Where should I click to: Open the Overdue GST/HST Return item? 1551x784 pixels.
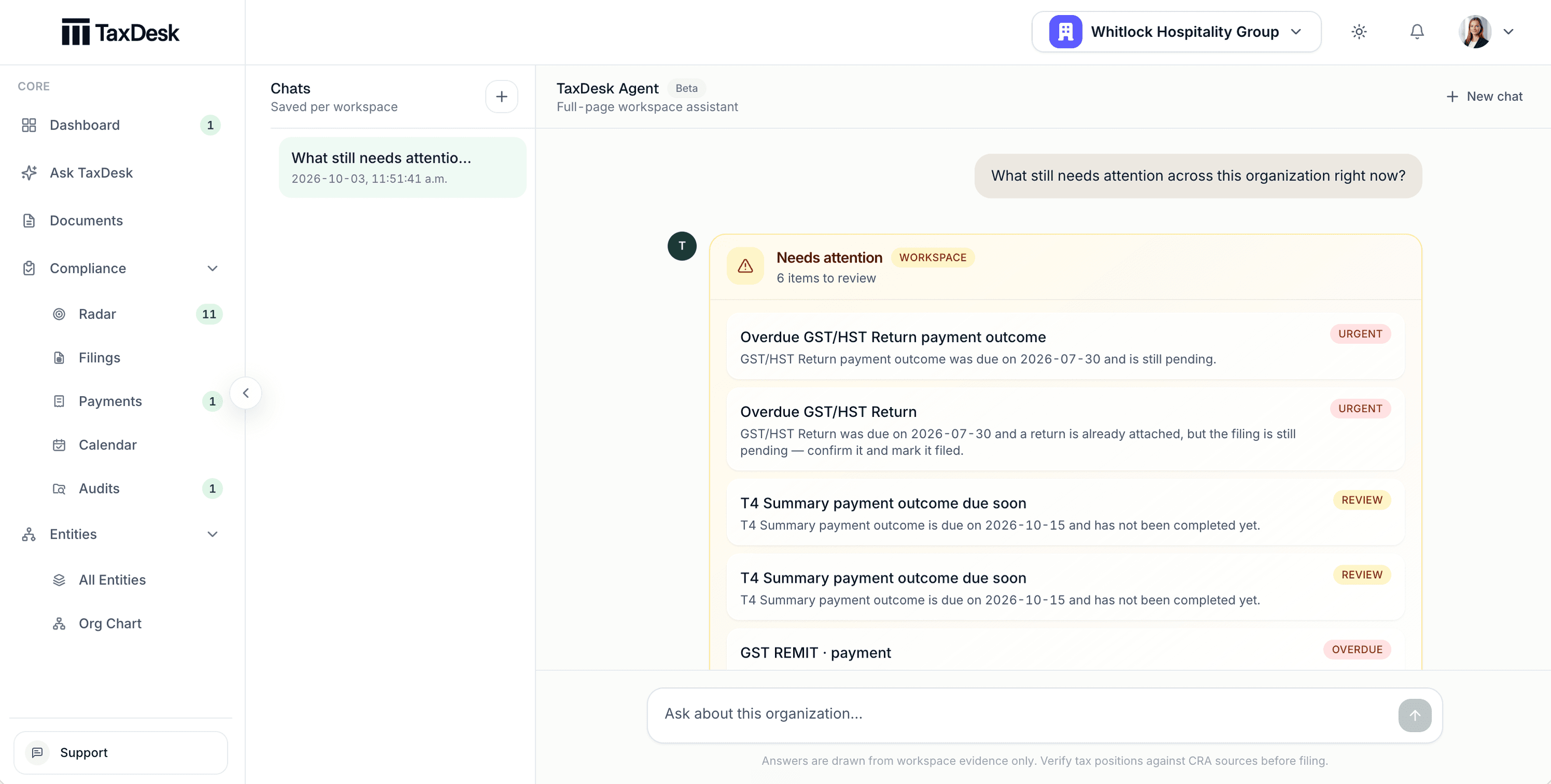click(1065, 429)
